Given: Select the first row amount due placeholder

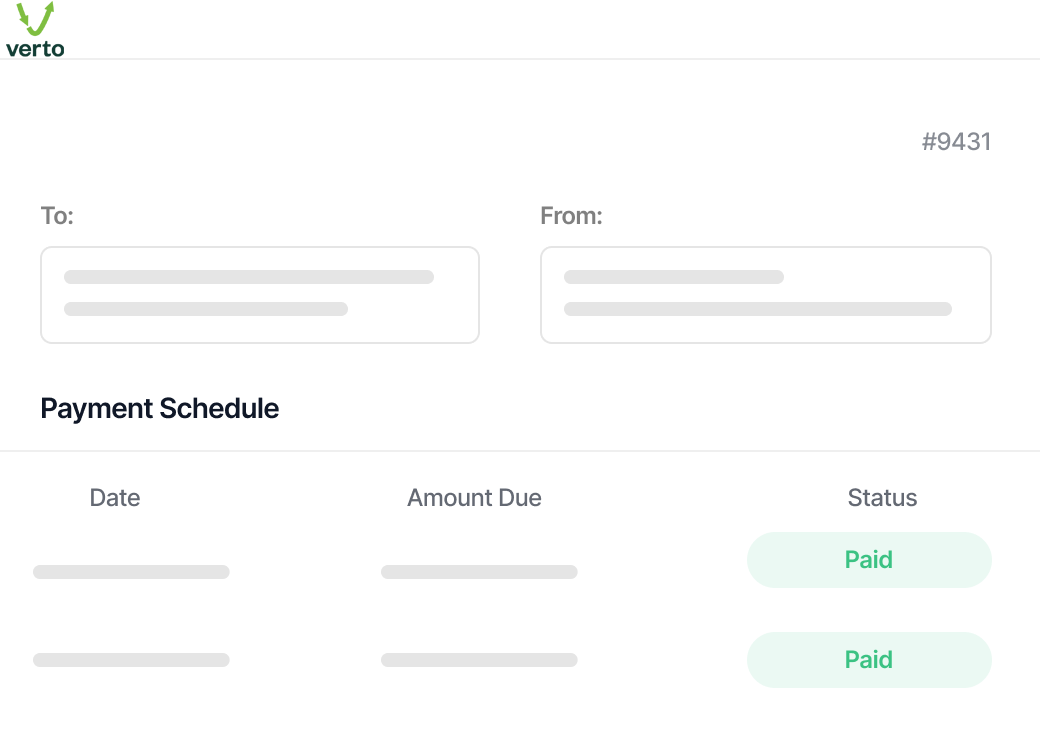Looking at the screenshot, I should click(x=479, y=572).
